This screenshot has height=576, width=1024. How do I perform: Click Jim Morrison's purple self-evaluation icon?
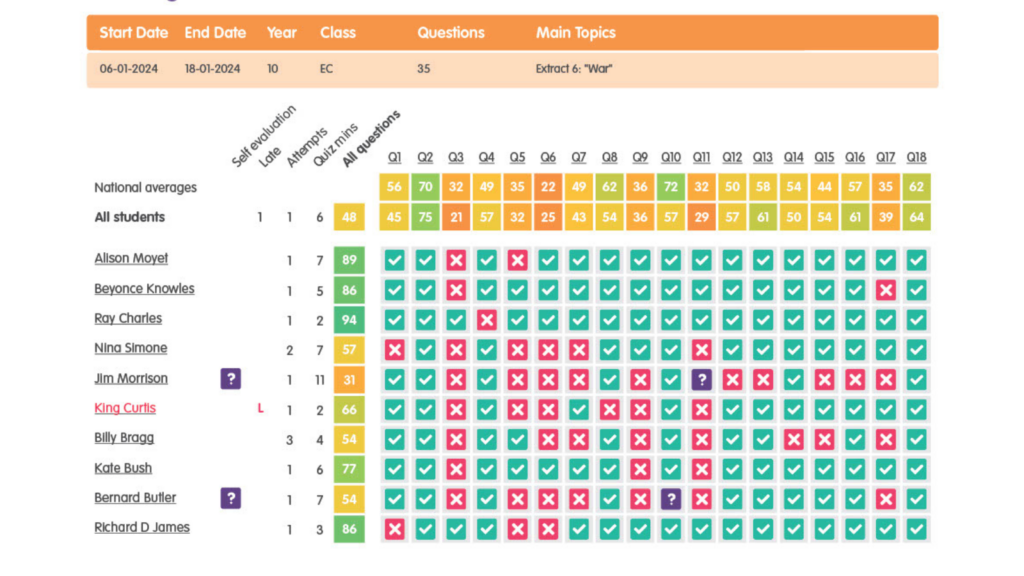pos(231,379)
